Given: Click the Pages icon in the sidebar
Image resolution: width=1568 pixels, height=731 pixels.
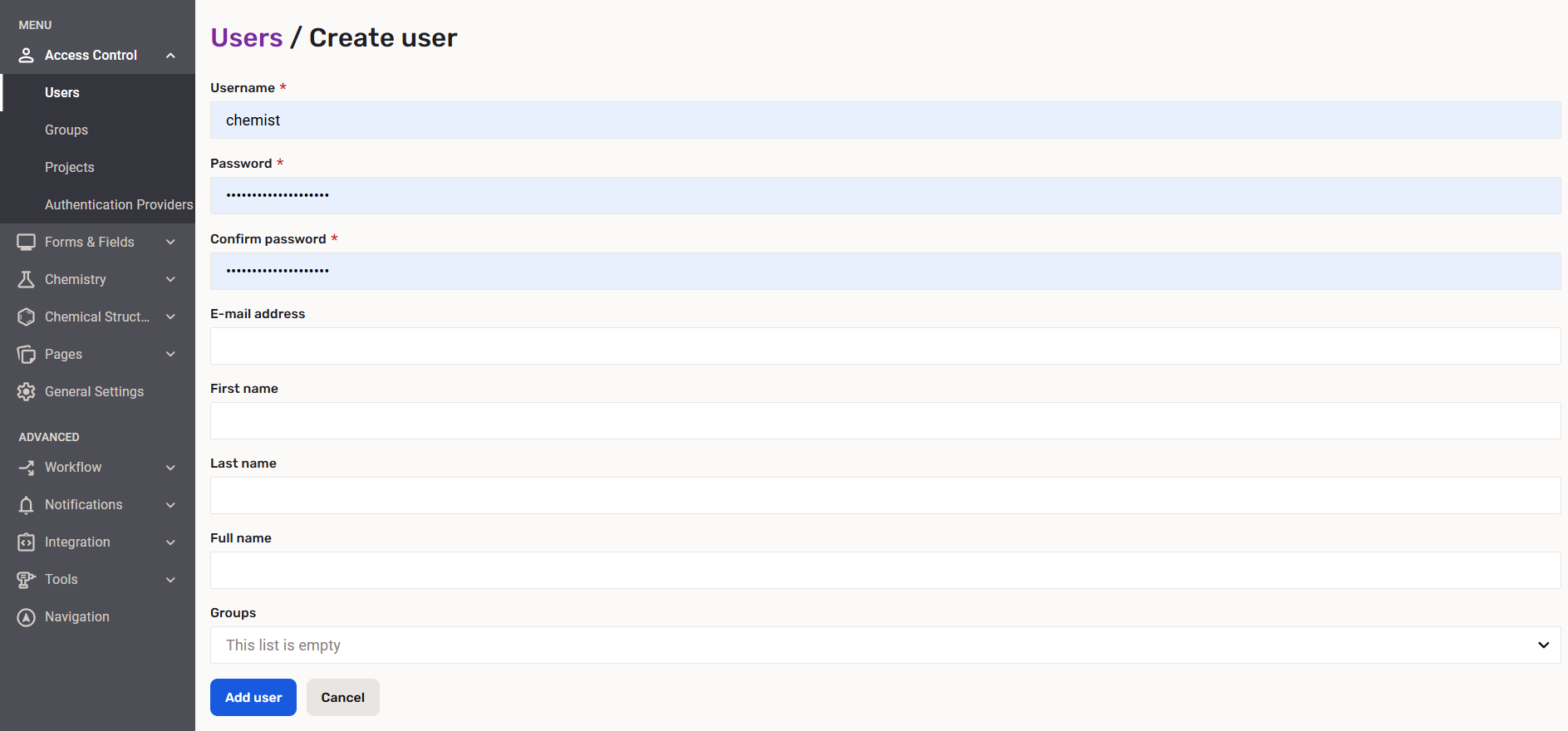Looking at the screenshot, I should click(25, 354).
